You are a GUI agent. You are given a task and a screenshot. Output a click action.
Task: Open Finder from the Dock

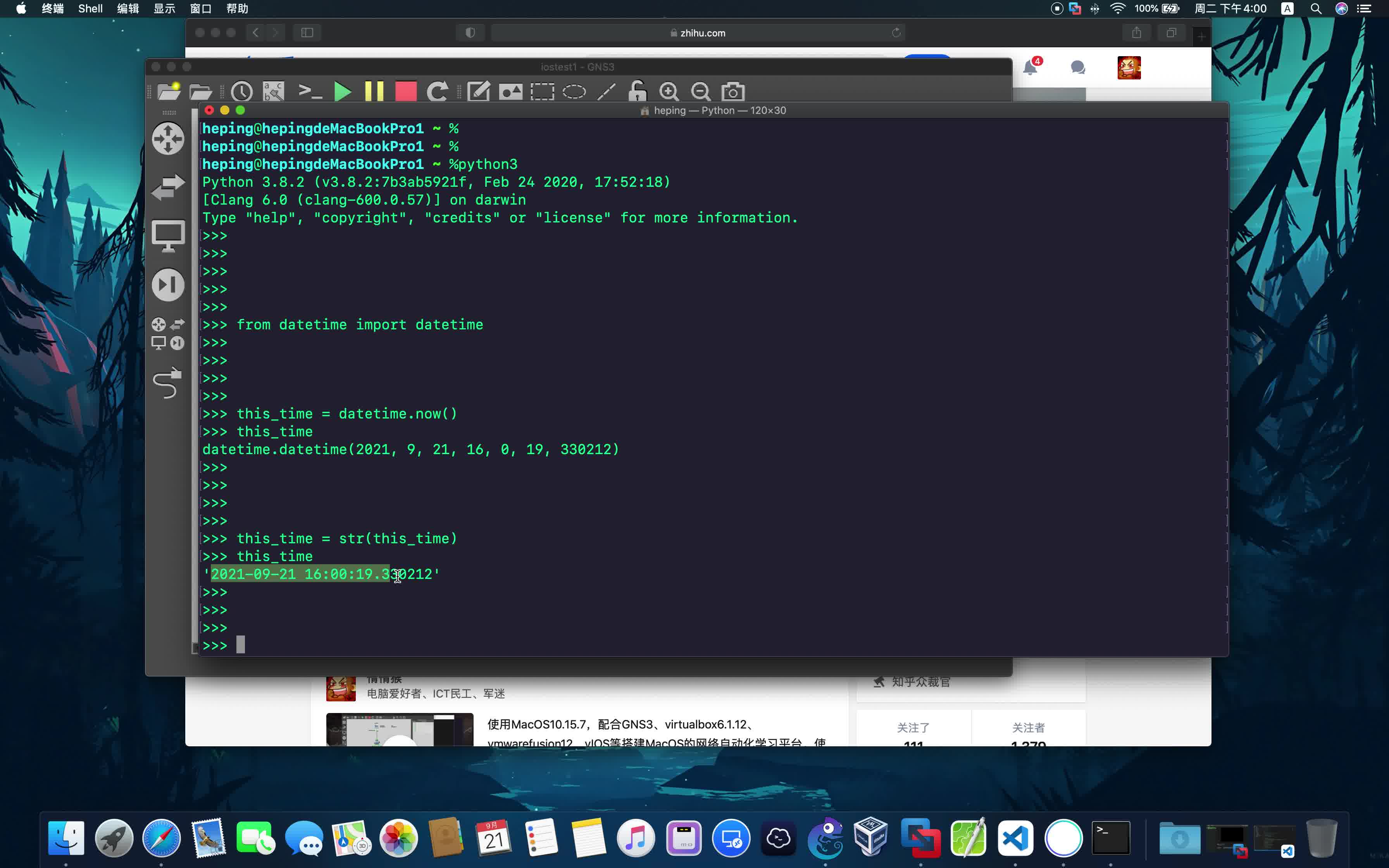(66, 837)
